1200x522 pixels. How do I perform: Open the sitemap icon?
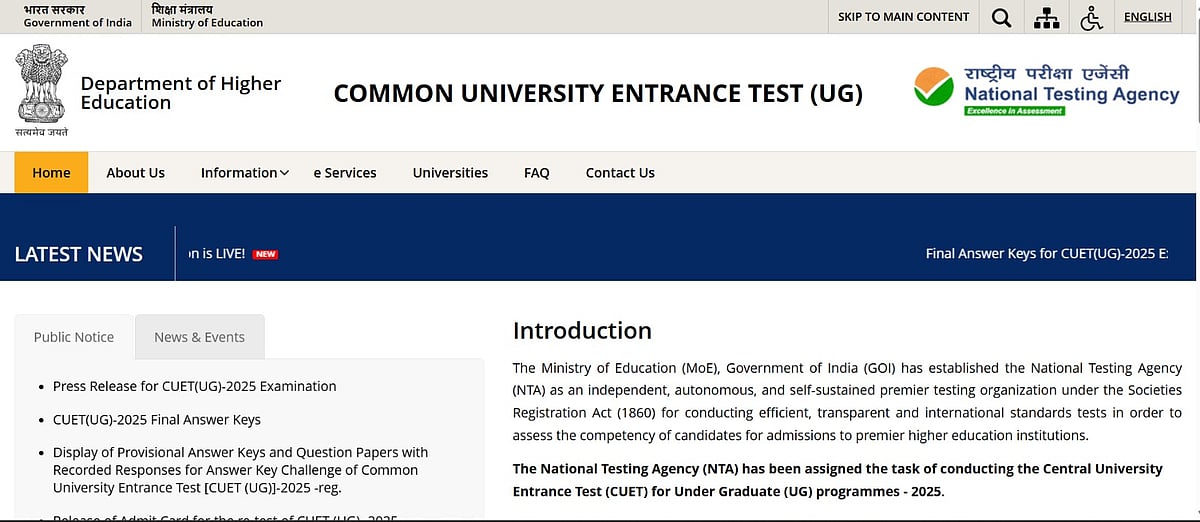point(1046,17)
